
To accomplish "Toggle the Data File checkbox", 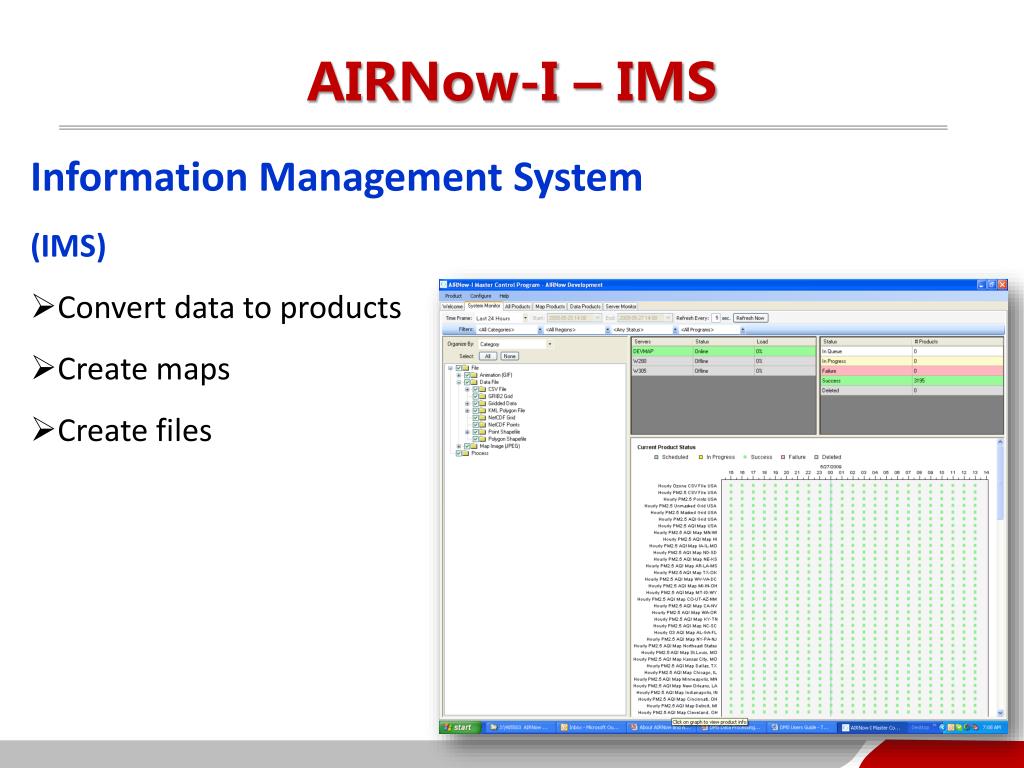I will [468, 382].
